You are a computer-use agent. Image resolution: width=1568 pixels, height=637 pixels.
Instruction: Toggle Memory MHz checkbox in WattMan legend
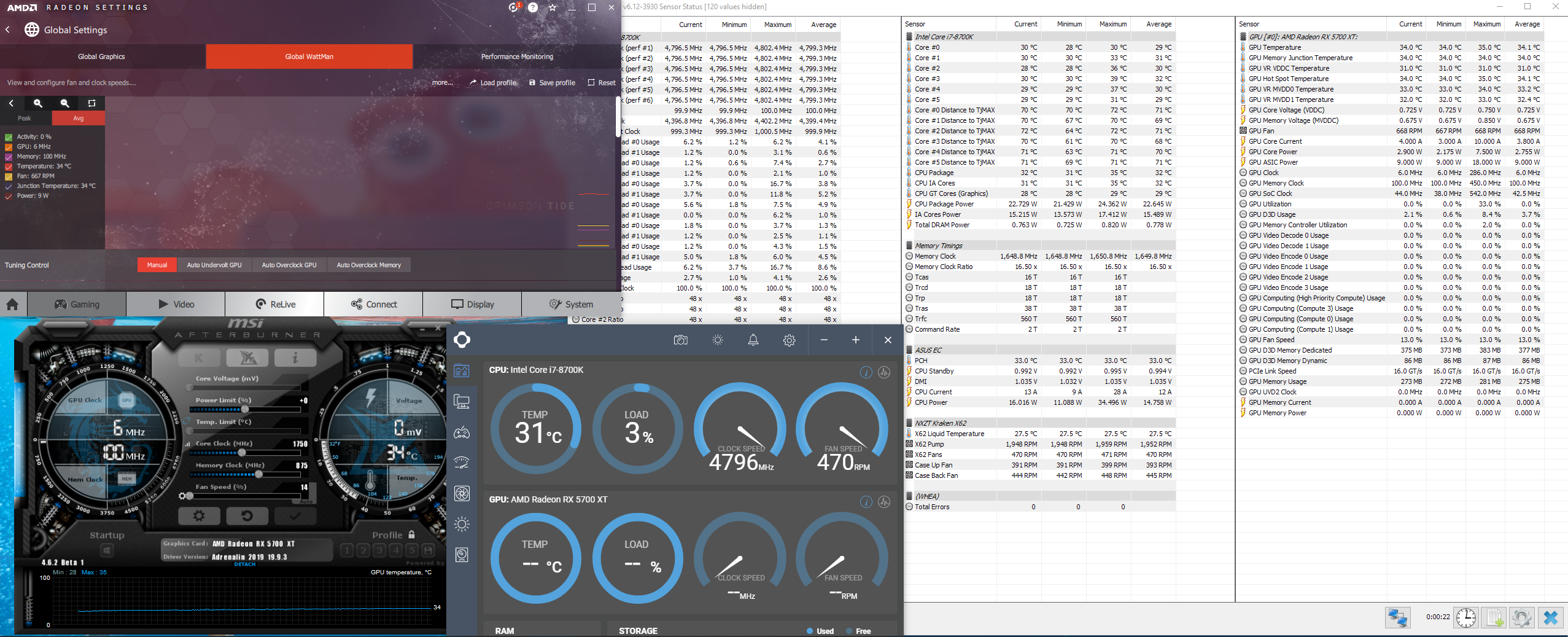(x=9, y=157)
